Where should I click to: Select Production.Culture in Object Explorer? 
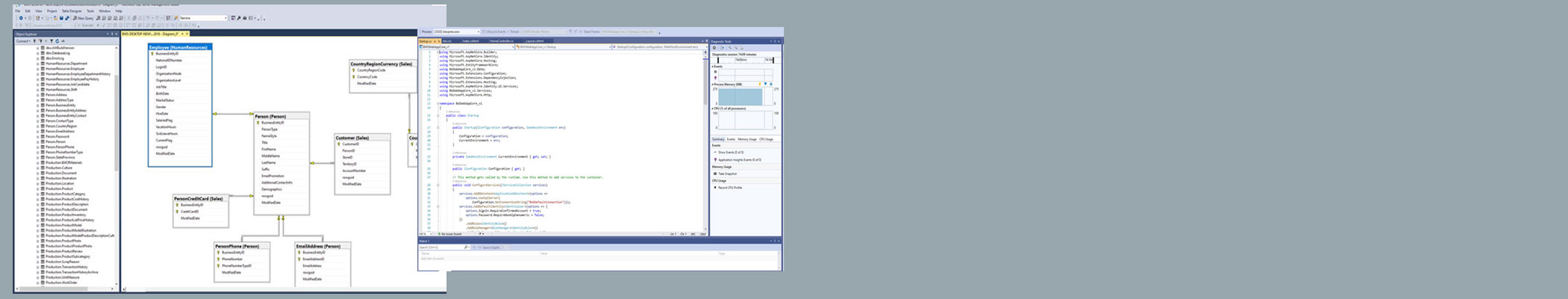(x=59, y=168)
